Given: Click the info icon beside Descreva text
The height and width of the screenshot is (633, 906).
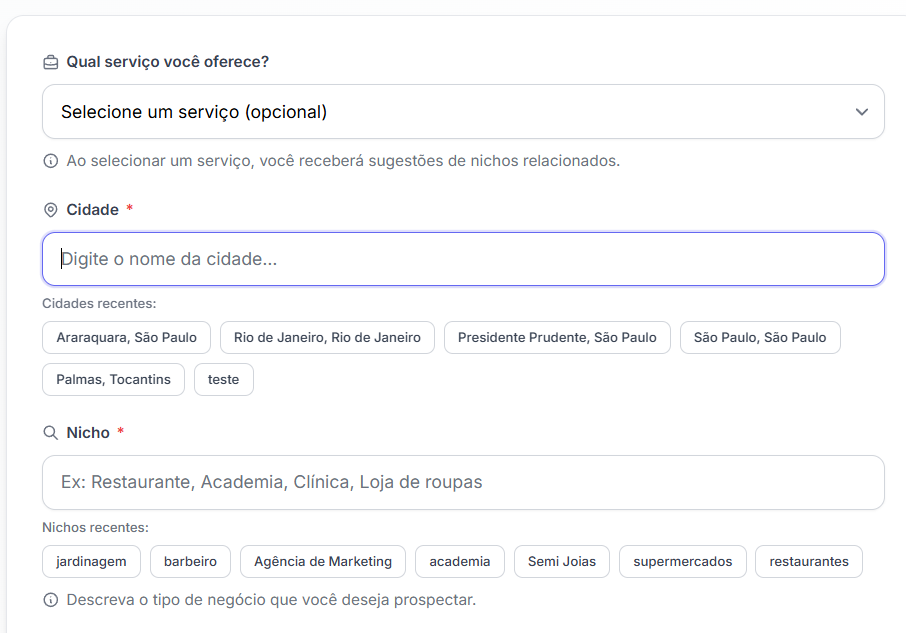Looking at the screenshot, I should point(51,600).
